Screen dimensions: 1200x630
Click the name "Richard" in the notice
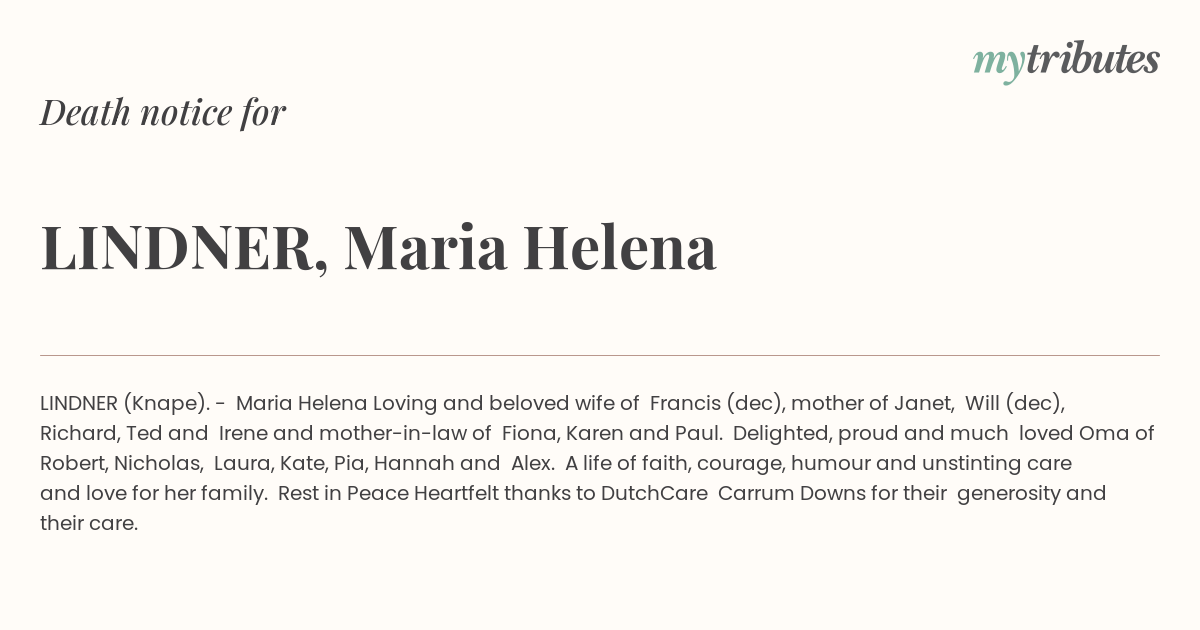[77, 433]
